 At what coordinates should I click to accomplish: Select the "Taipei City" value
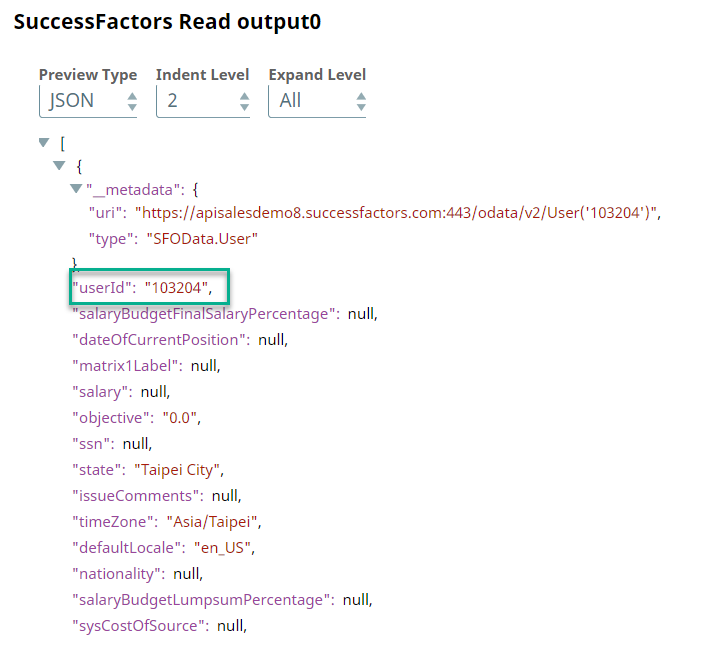(x=177, y=470)
